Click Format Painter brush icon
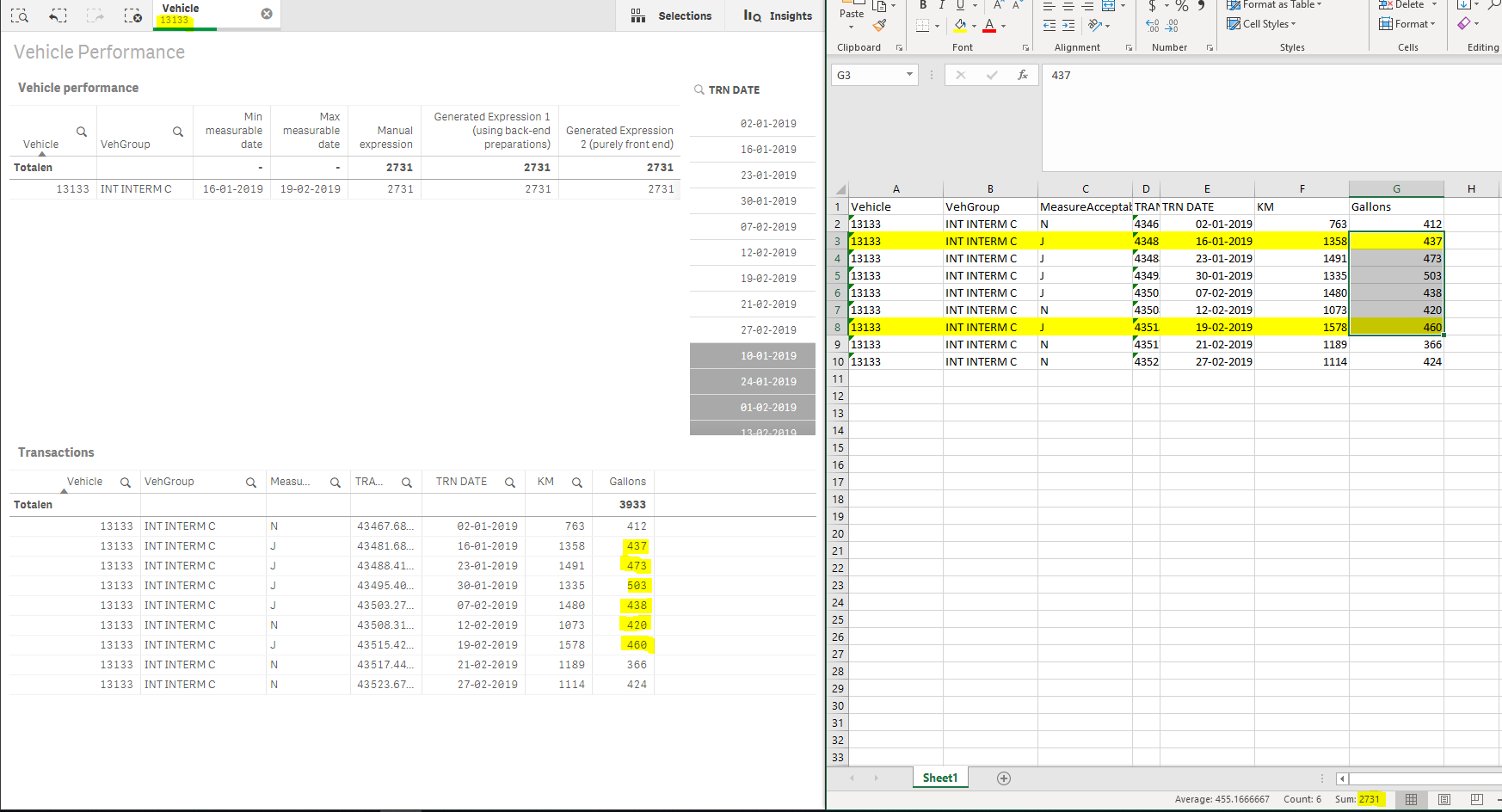The image size is (1502, 812). click(879, 26)
